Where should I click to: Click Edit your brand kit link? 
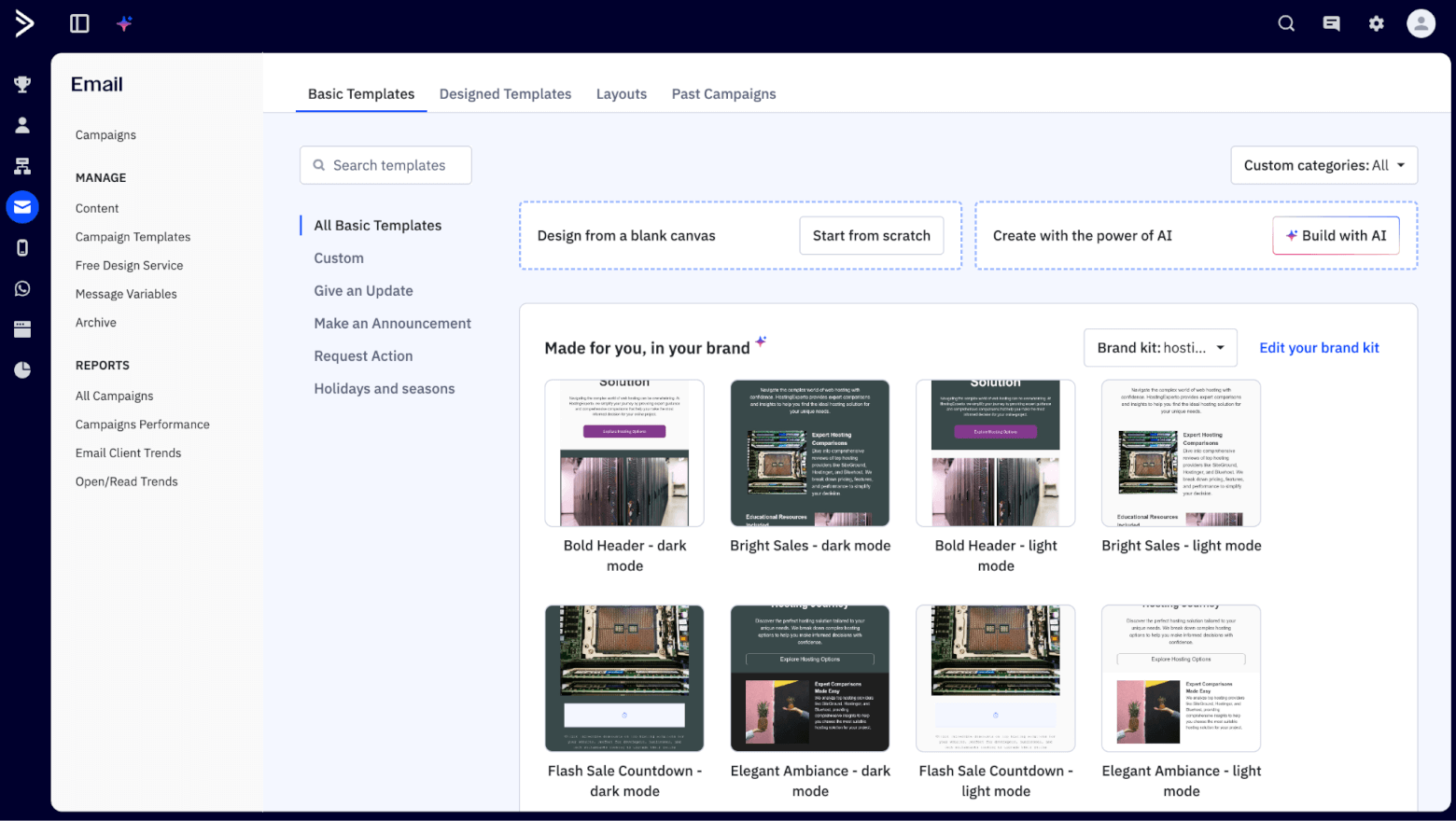pos(1319,347)
